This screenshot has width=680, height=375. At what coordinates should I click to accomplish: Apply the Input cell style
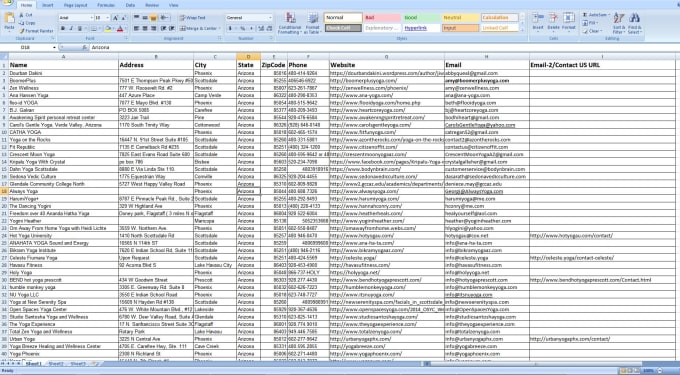[x=461, y=28]
